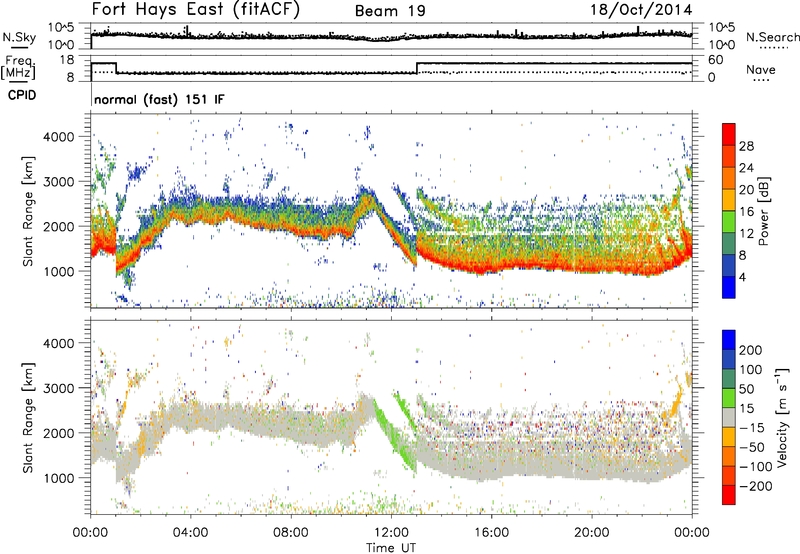Click the '28' power colorbar tick
This screenshot has height=554, width=800.
pos(746,146)
